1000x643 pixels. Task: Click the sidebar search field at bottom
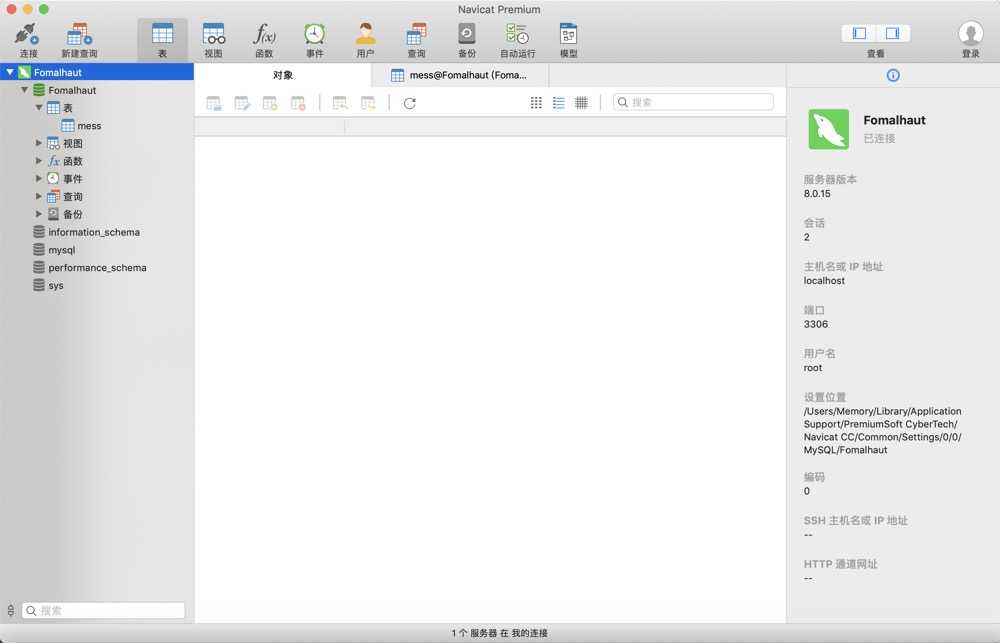[103, 610]
